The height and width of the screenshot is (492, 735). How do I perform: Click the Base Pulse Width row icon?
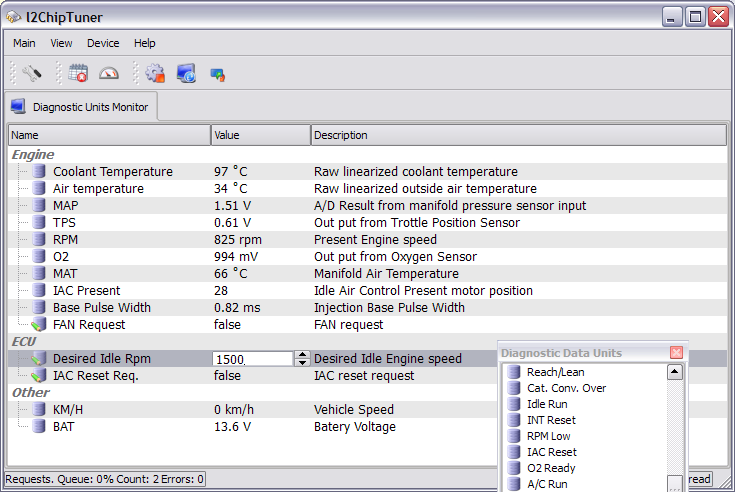pos(39,307)
